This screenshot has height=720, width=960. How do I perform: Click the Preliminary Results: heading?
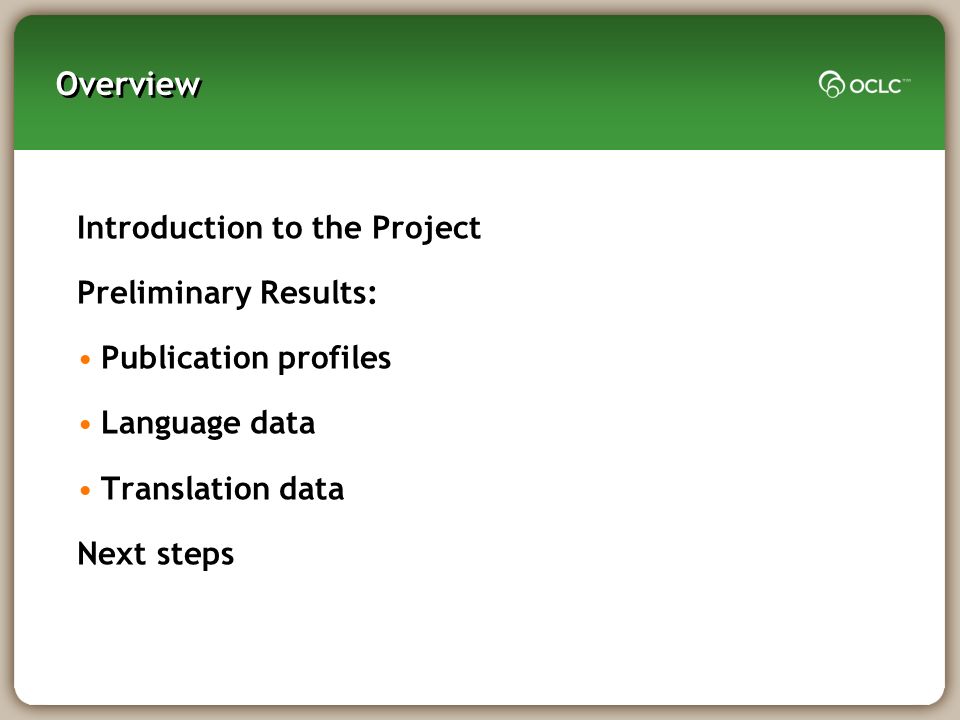(x=227, y=293)
